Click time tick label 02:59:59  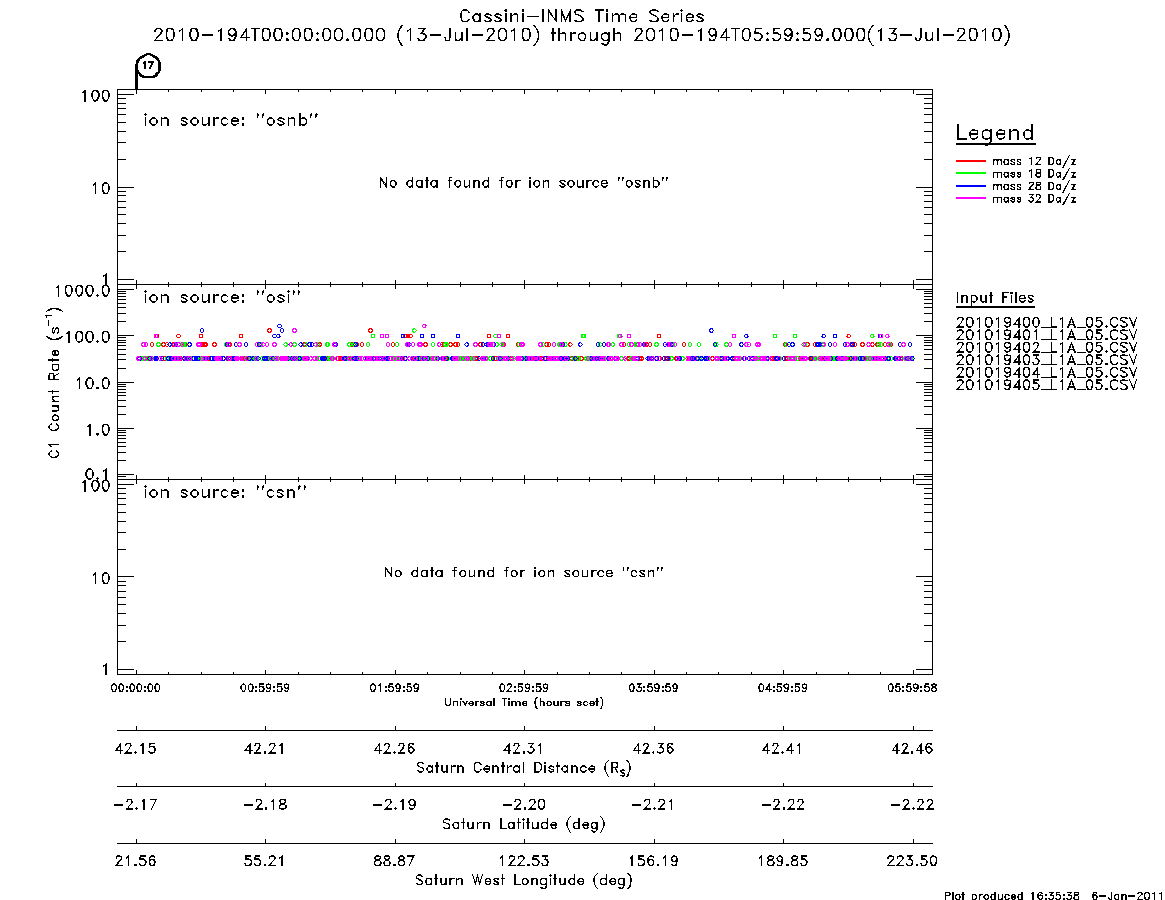point(524,688)
